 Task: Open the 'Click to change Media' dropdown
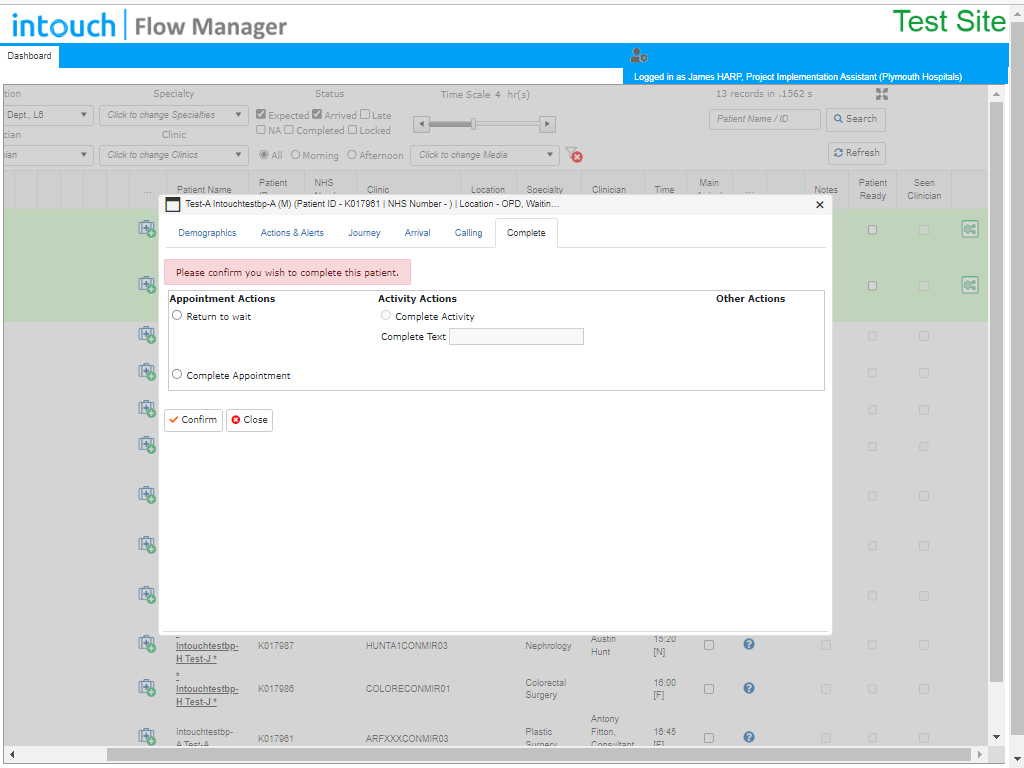coord(485,155)
